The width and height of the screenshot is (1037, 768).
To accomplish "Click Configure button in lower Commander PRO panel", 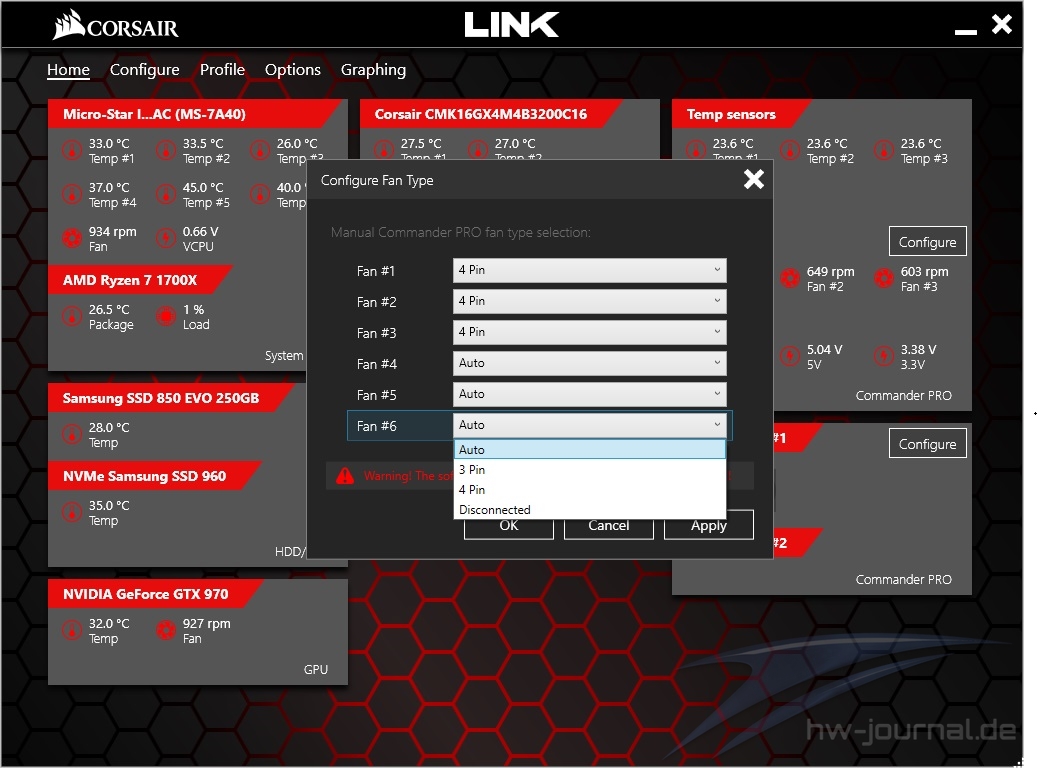I will 927,444.
